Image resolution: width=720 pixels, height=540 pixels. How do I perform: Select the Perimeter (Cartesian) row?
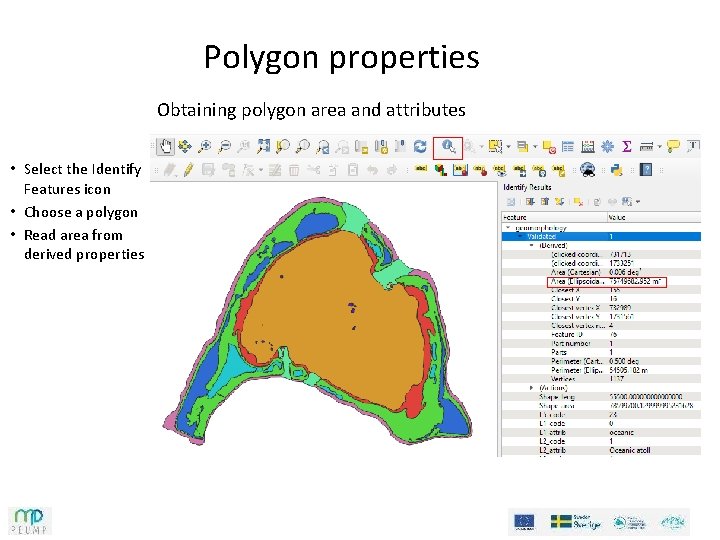click(x=601, y=361)
